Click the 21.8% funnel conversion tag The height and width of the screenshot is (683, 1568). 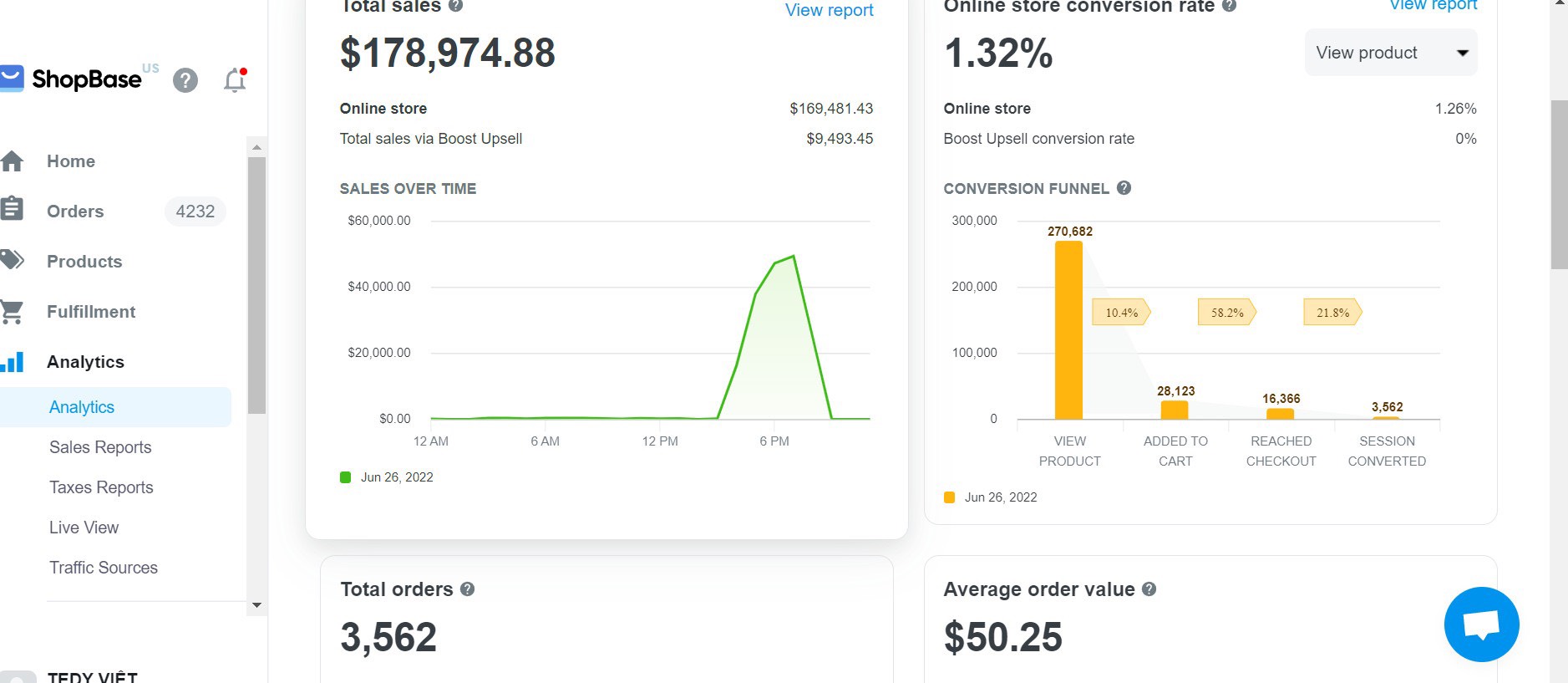coord(1332,313)
